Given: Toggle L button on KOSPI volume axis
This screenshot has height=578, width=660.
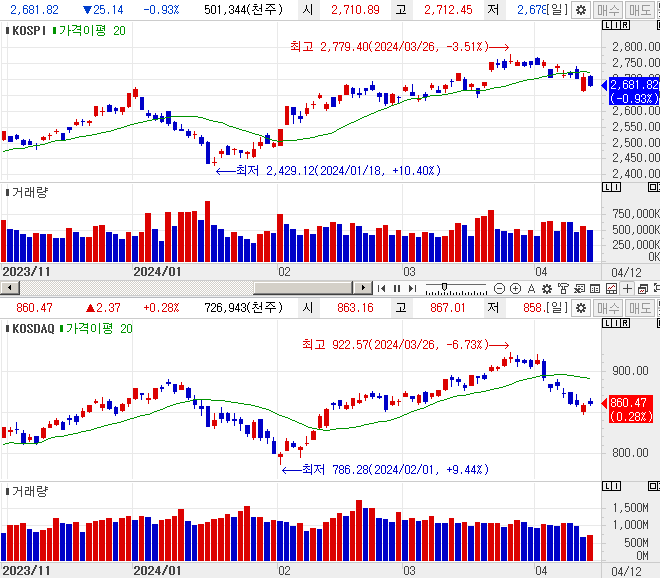Looking at the screenshot, I should pos(607,187).
